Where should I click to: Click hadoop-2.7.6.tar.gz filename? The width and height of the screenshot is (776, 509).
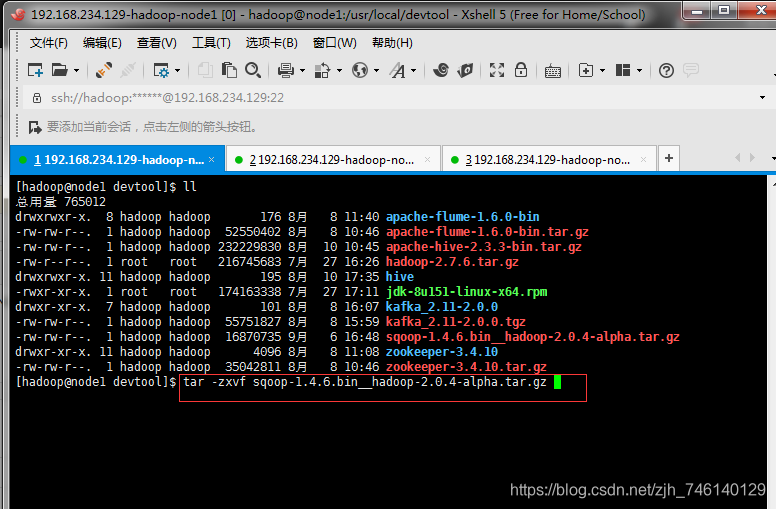point(452,262)
